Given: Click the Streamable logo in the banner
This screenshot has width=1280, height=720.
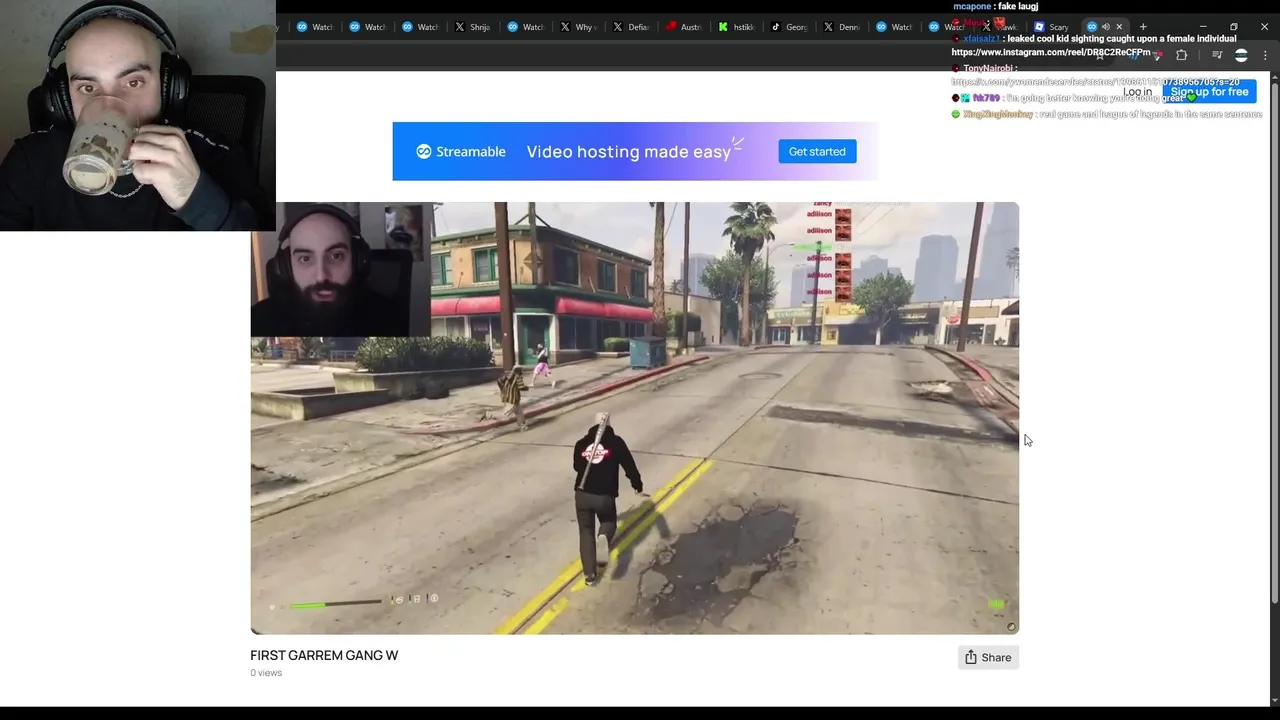Looking at the screenshot, I should tap(461, 151).
